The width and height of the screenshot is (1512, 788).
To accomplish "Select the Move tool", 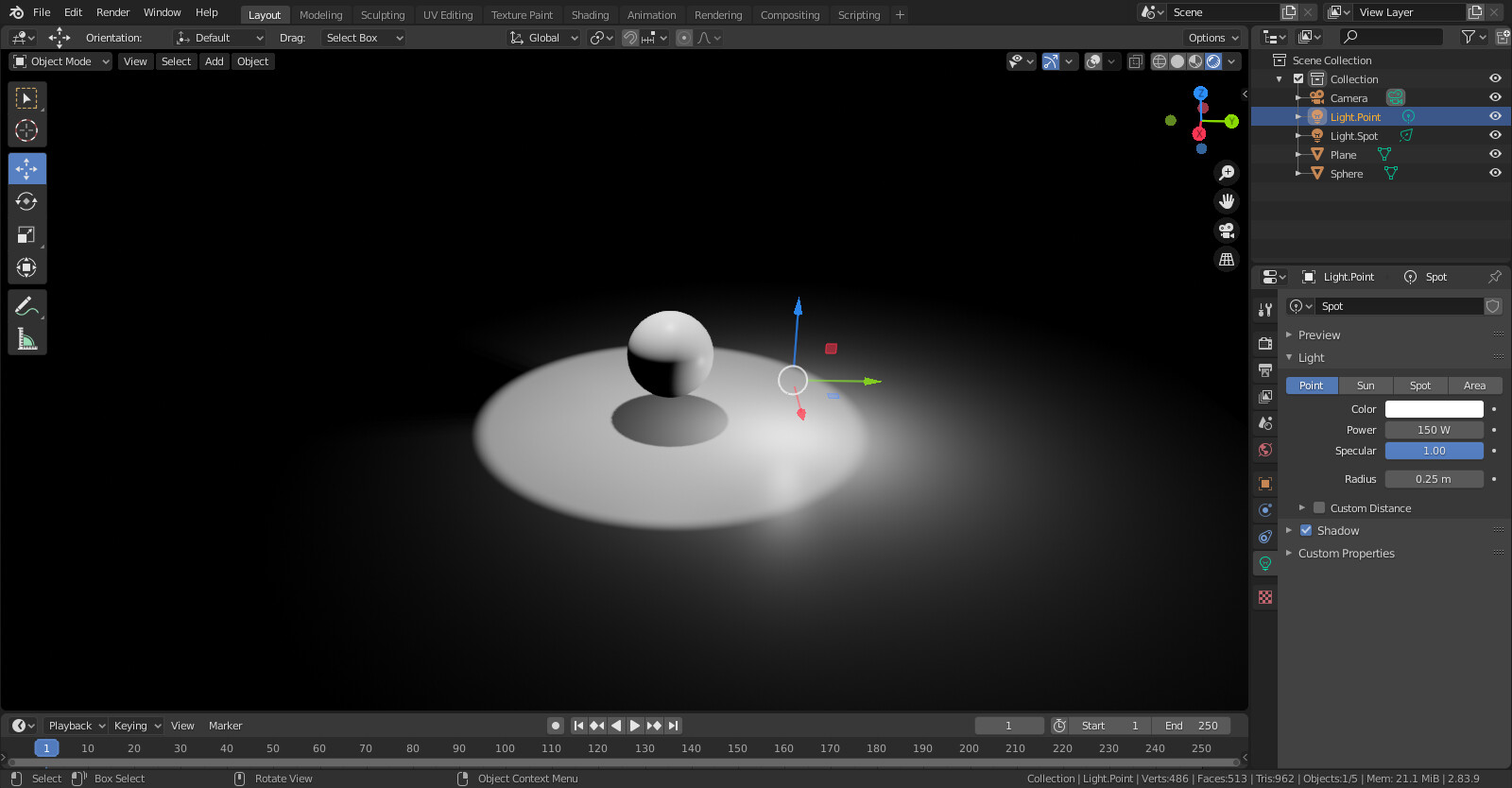I will coord(26,169).
